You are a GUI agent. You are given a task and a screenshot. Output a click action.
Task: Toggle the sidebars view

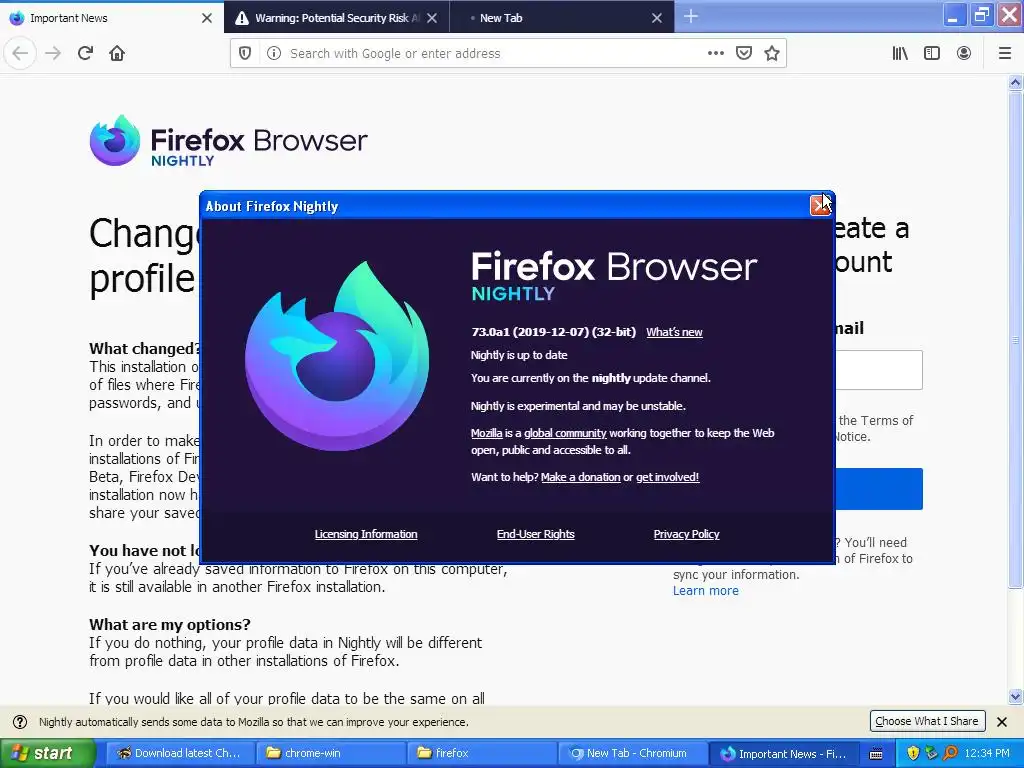932,53
